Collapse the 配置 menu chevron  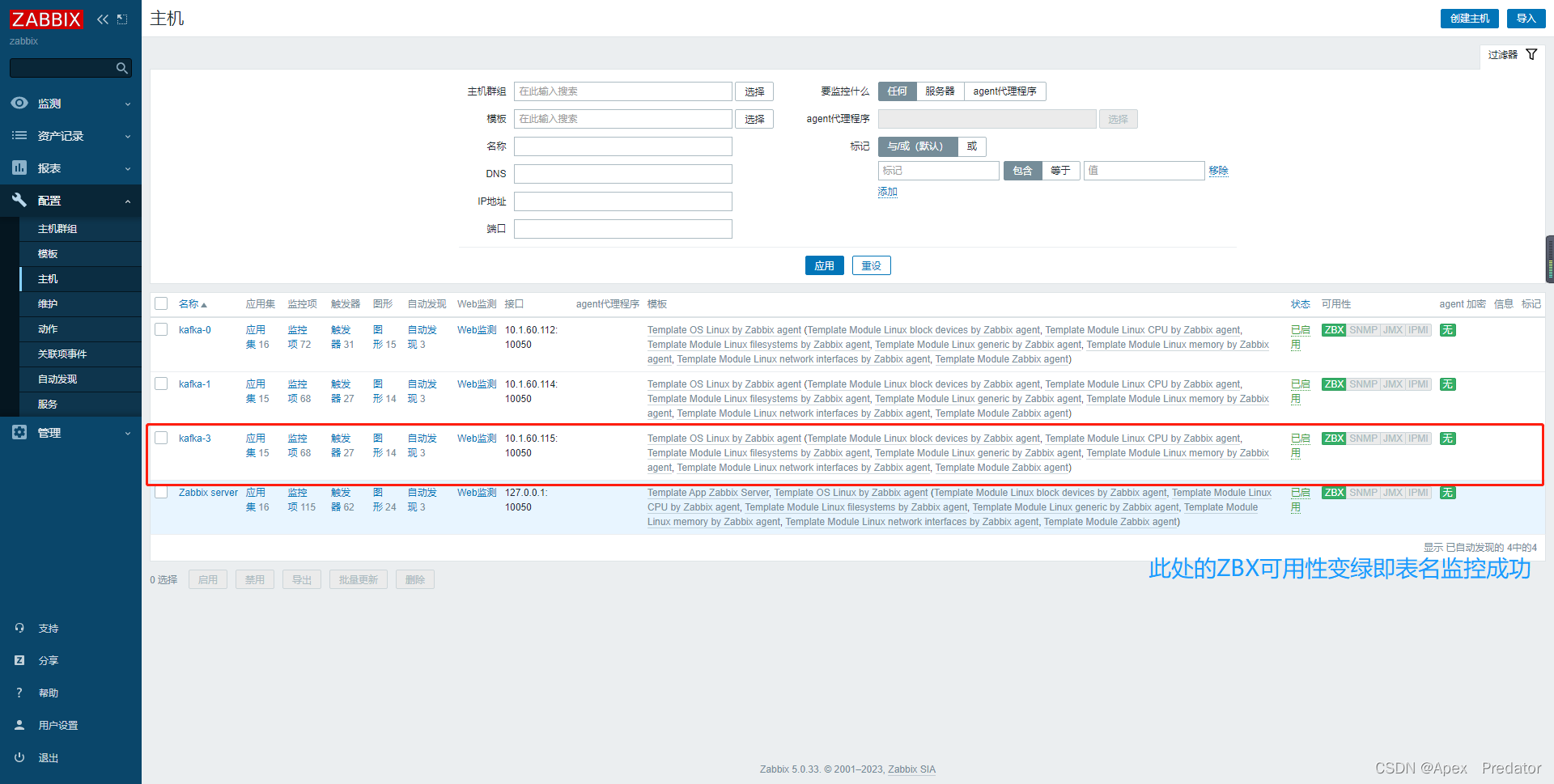point(128,201)
